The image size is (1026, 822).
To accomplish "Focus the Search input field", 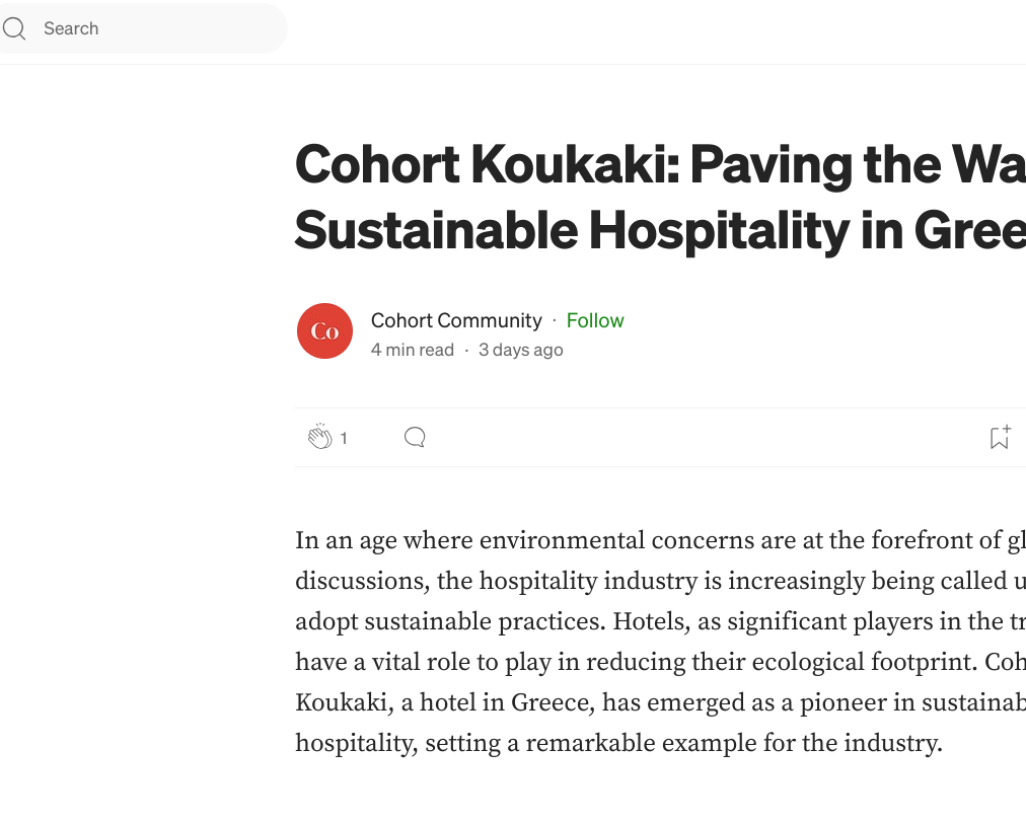I will click(150, 29).
